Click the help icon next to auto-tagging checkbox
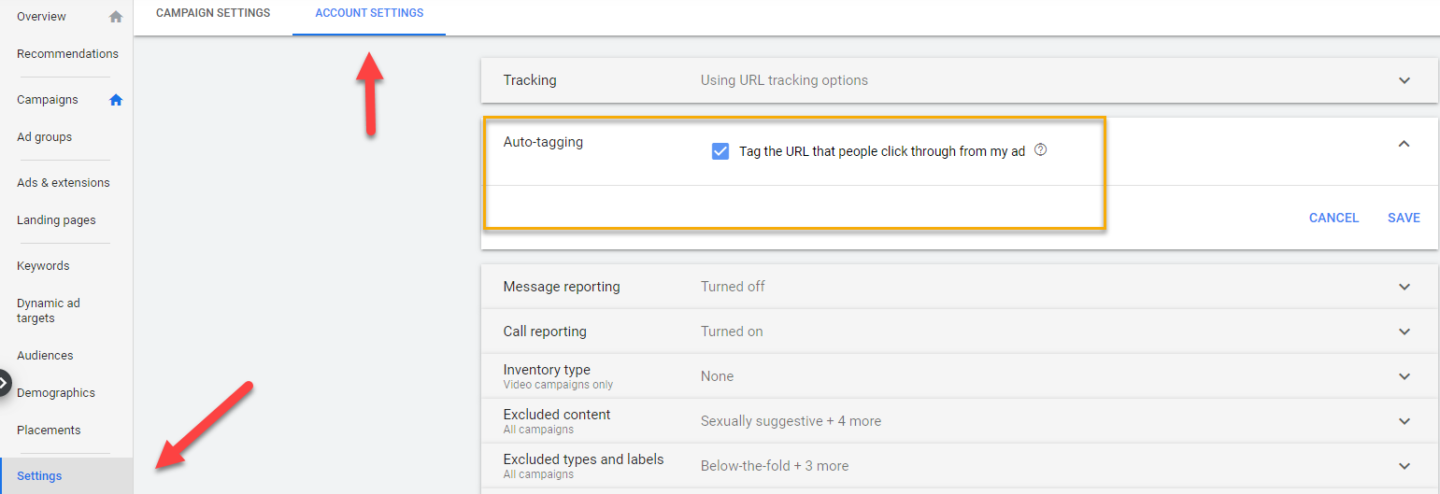This screenshot has width=1440, height=494. point(1040,150)
